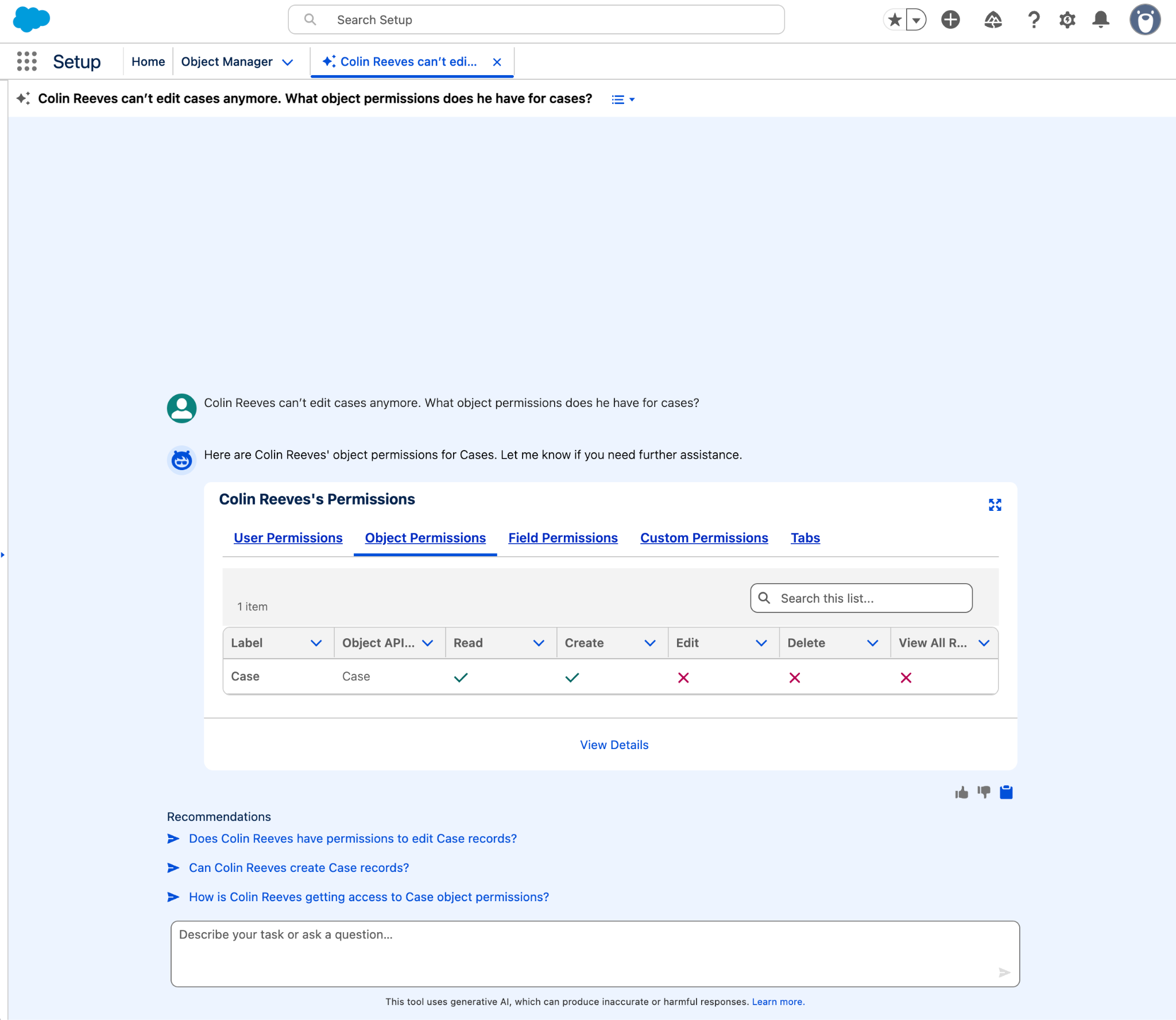
Task: Click the Favorites star icon
Action: pyautogui.click(x=894, y=20)
